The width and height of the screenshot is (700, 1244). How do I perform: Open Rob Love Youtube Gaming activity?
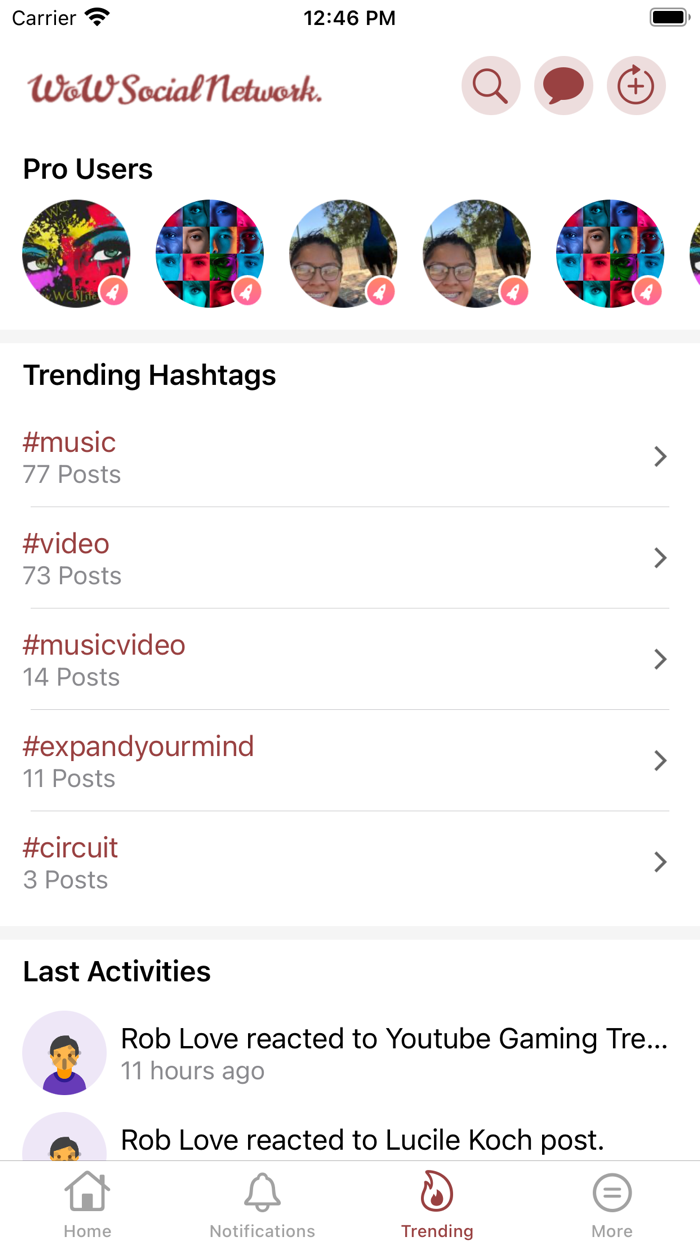(x=394, y=1039)
